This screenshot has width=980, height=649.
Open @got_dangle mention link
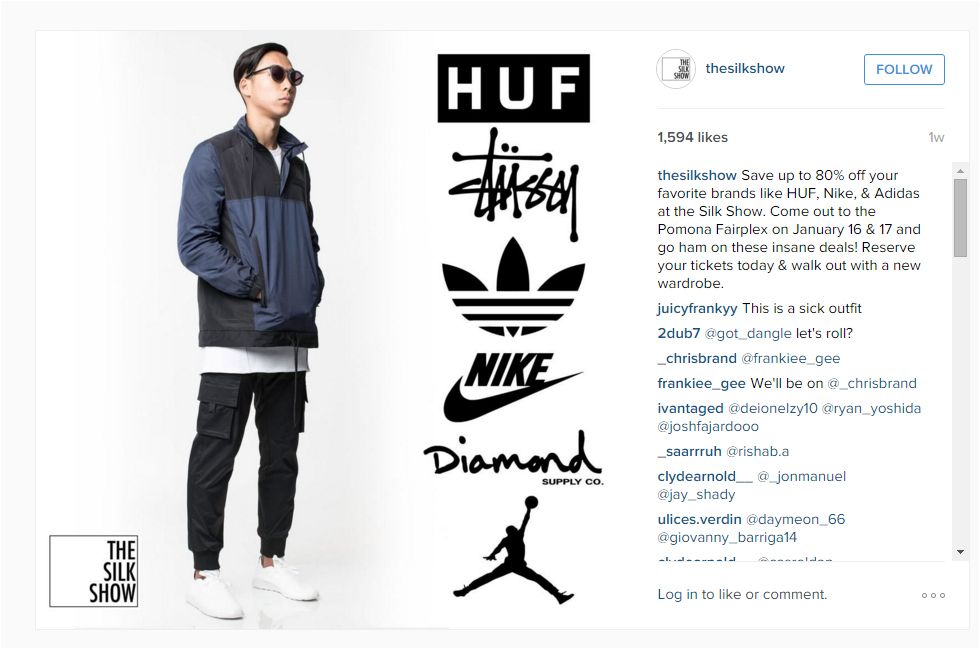coord(748,333)
